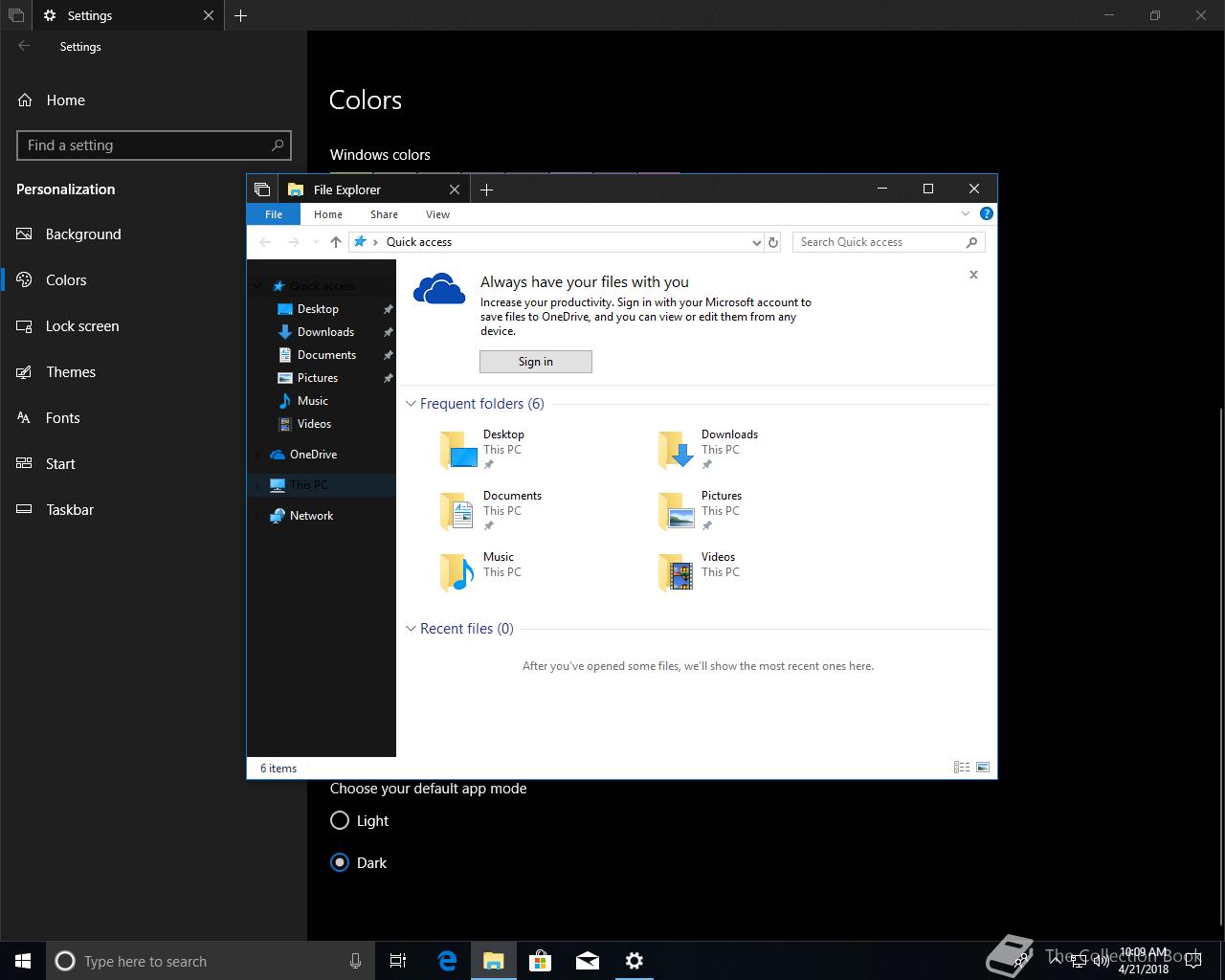Image resolution: width=1225 pixels, height=980 pixels.
Task: Open Task View on the taskbar
Action: pyautogui.click(x=398, y=961)
